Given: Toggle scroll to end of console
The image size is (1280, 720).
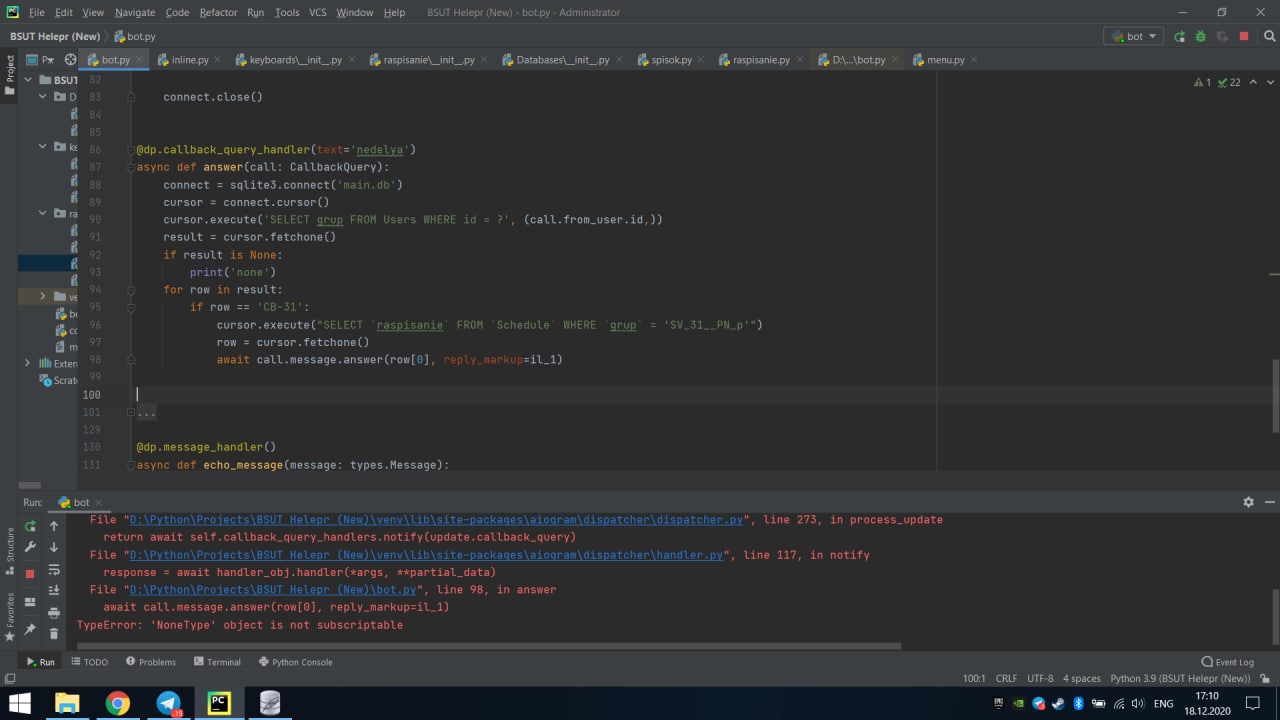Looking at the screenshot, I should [54, 590].
